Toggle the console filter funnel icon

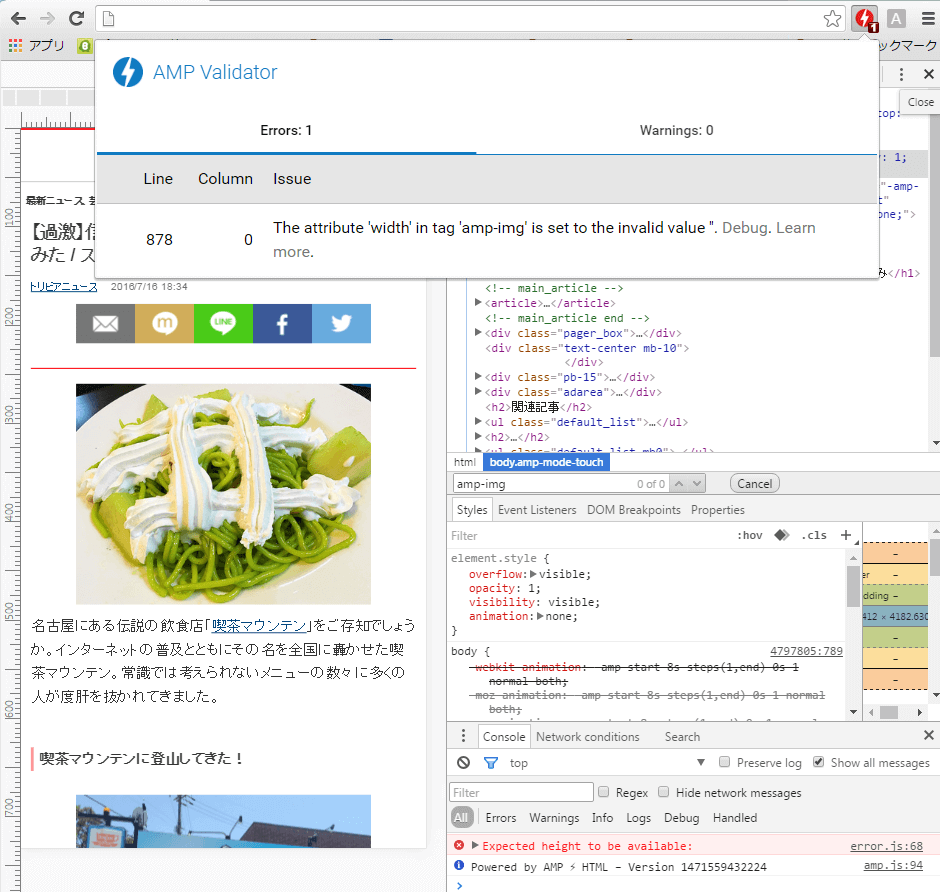pos(490,763)
